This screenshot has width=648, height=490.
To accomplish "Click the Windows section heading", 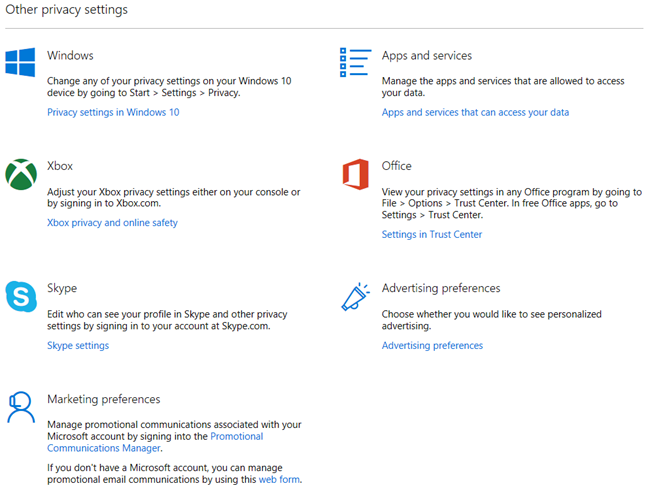I will tap(70, 55).
